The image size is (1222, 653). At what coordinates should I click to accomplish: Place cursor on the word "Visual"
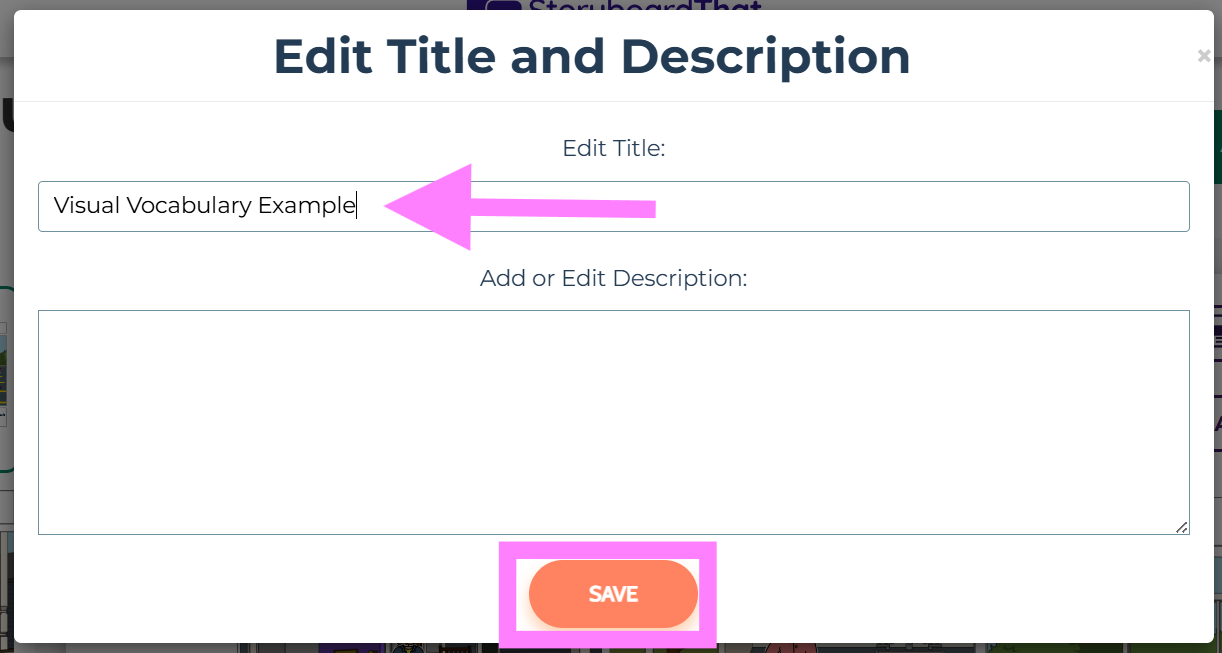[x=86, y=206]
